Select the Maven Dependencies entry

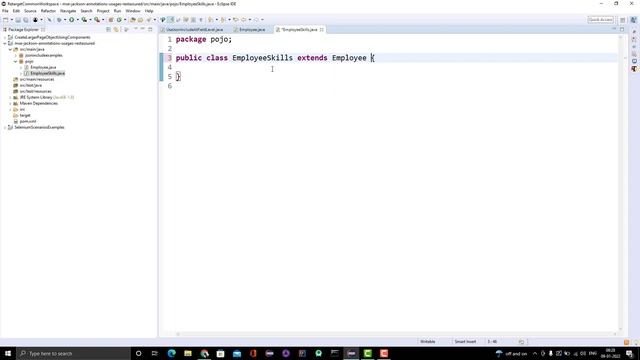click(38, 103)
